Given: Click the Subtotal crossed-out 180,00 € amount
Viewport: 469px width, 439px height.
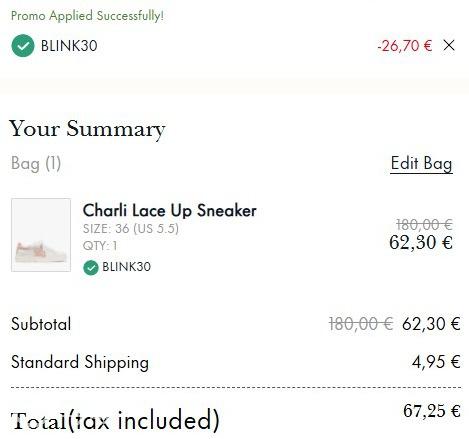Looking at the screenshot, I should [x=361, y=324].
